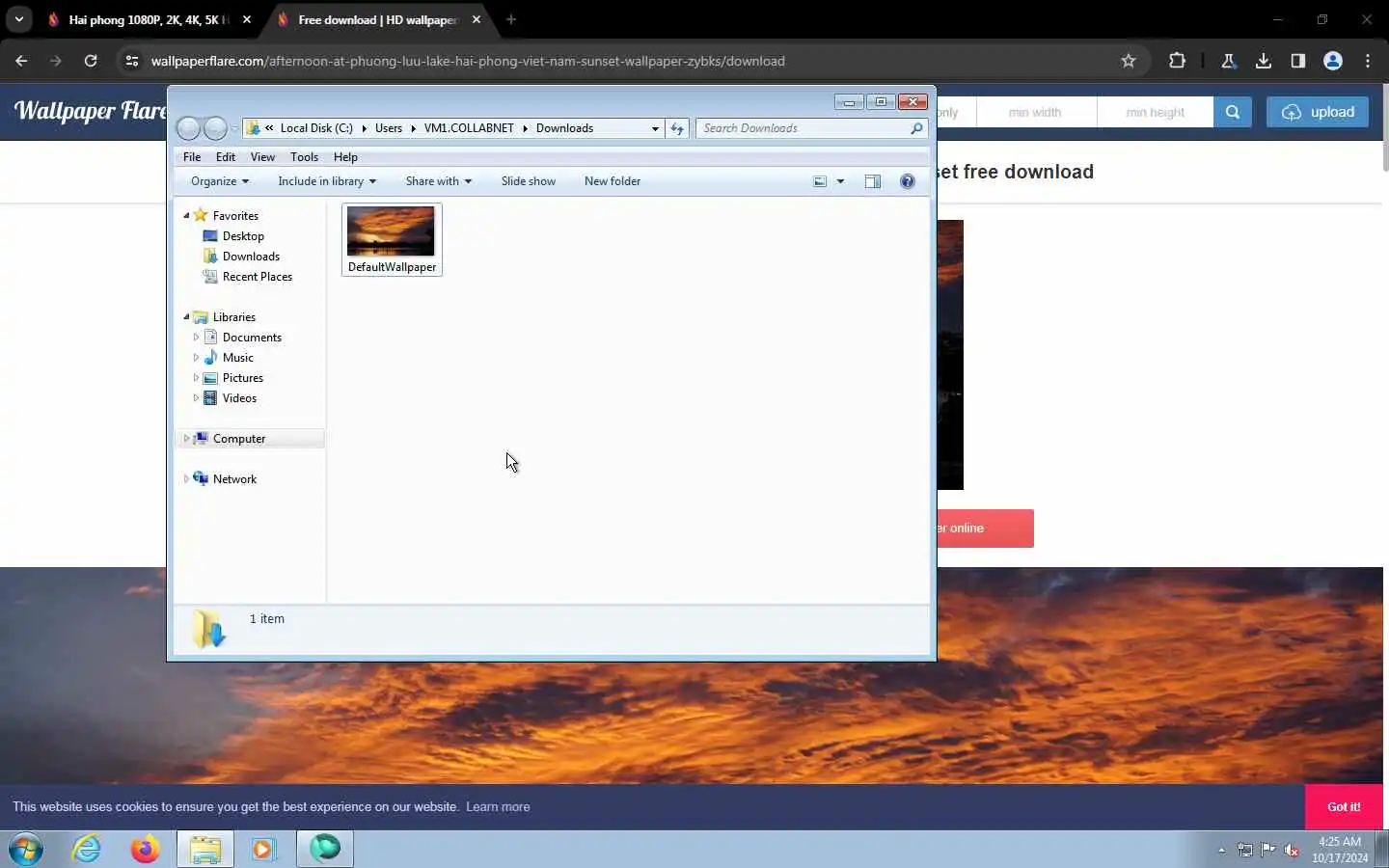
Task: Open Recent Places in navigation pane
Action: [x=257, y=277]
